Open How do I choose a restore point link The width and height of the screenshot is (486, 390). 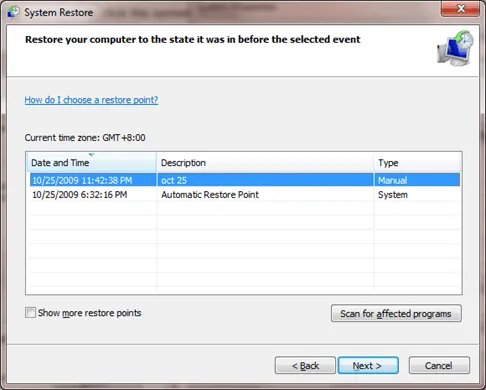click(x=91, y=100)
